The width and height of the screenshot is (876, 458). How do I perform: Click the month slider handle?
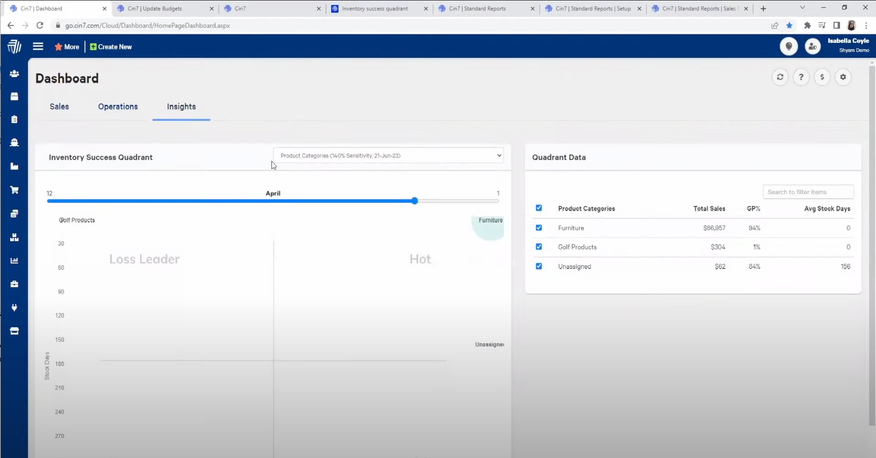(414, 201)
